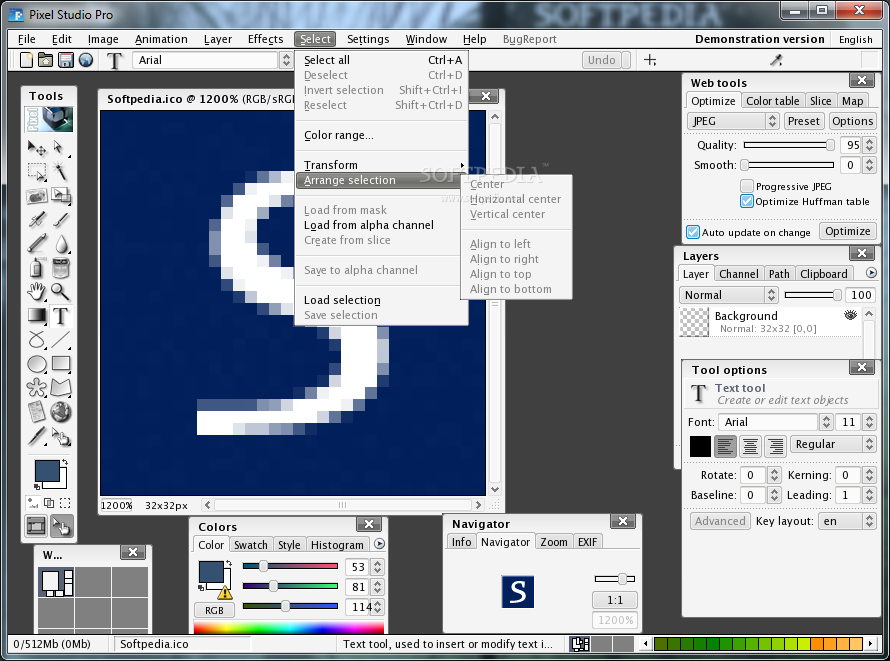Open the Normal blend mode dropdown
The width and height of the screenshot is (890, 661).
[728, 295]
